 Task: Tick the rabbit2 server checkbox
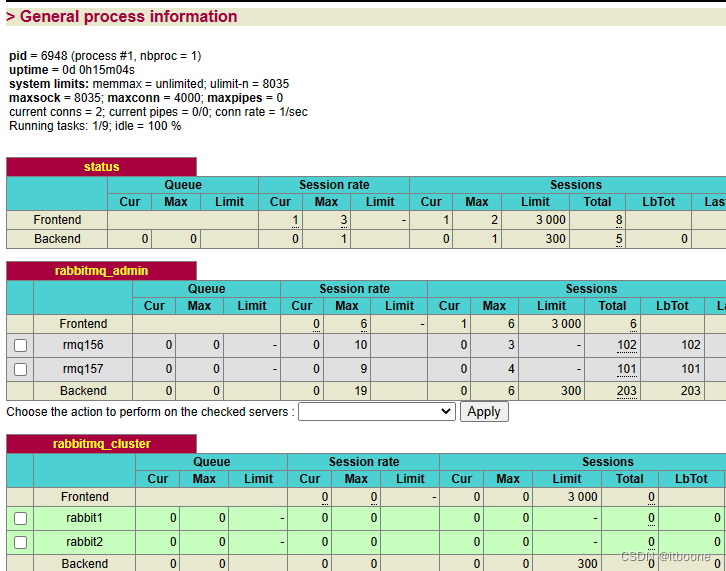20,542
